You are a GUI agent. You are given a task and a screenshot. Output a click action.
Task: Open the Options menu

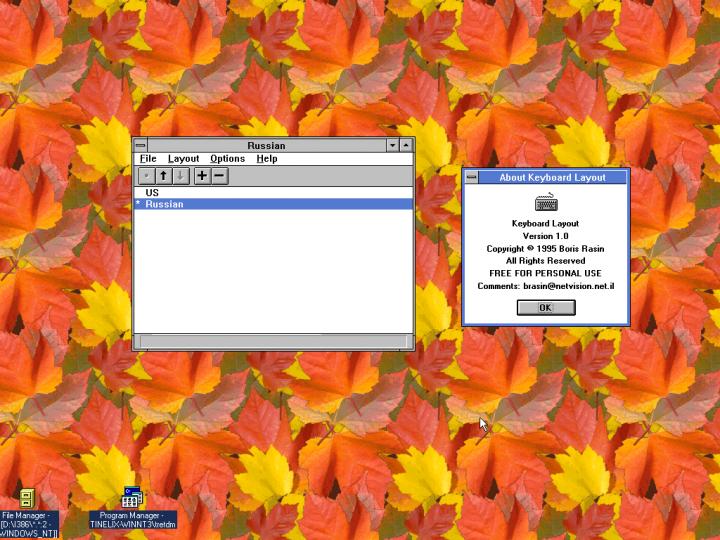tap(227, 159)
